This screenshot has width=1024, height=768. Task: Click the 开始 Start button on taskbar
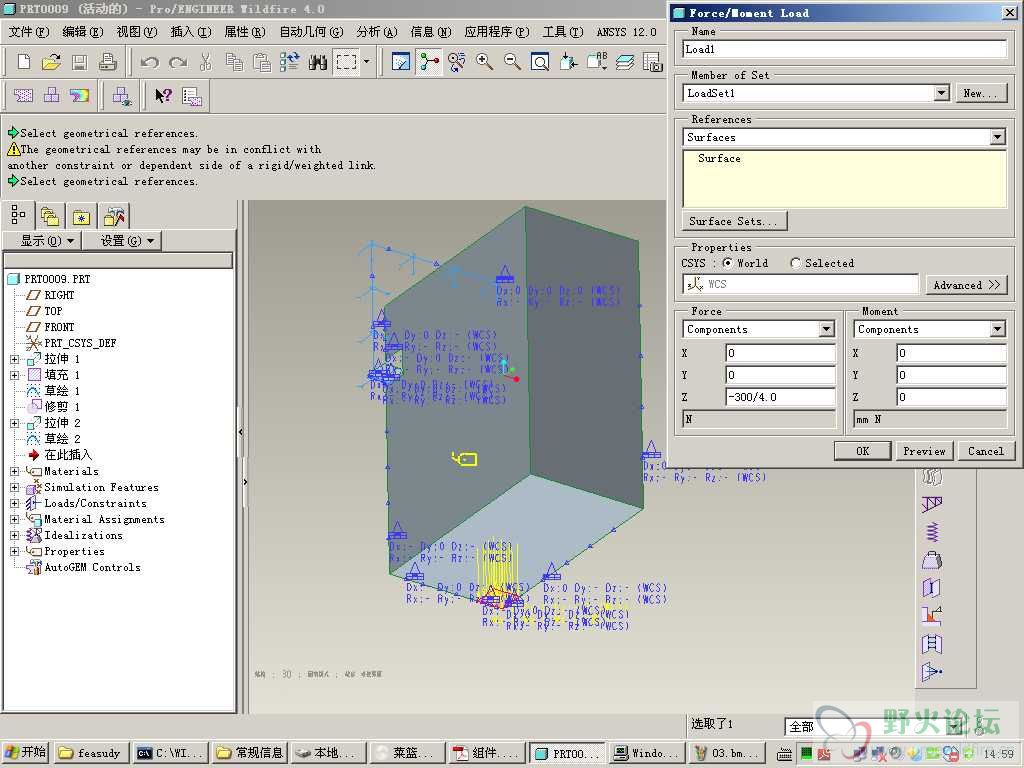coord(26,753)
